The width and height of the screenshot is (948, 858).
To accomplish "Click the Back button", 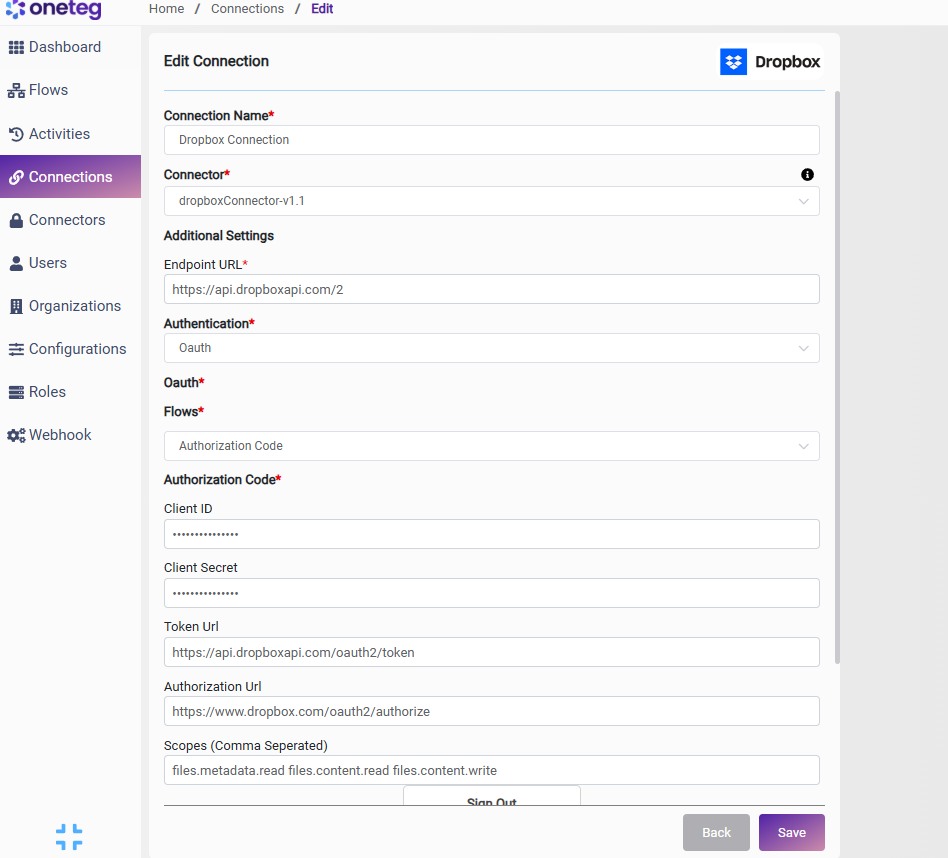I will tap(716, 832).
